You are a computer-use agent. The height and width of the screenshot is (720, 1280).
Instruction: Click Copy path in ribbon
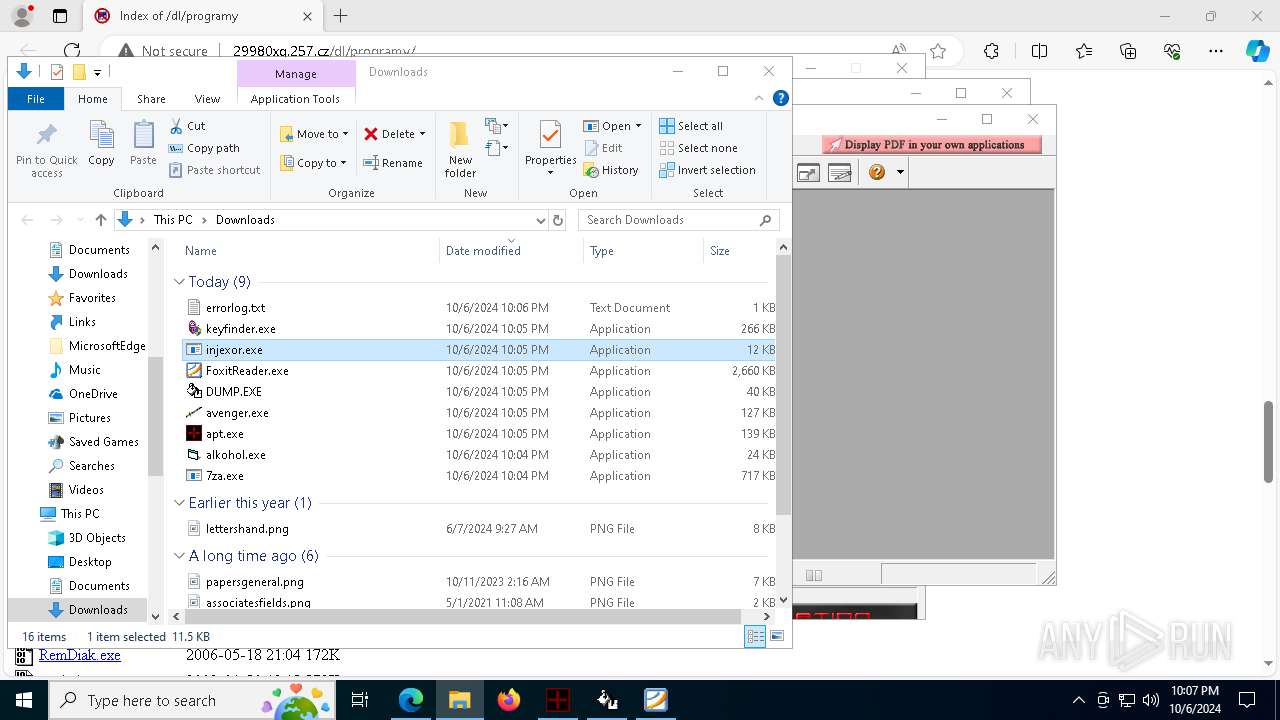(204, 148)
